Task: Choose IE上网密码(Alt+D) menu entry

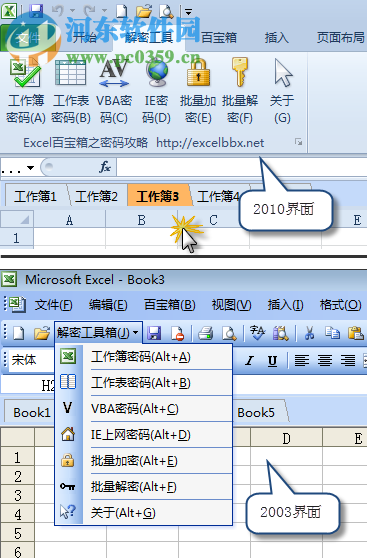Action: pos(144,435)
